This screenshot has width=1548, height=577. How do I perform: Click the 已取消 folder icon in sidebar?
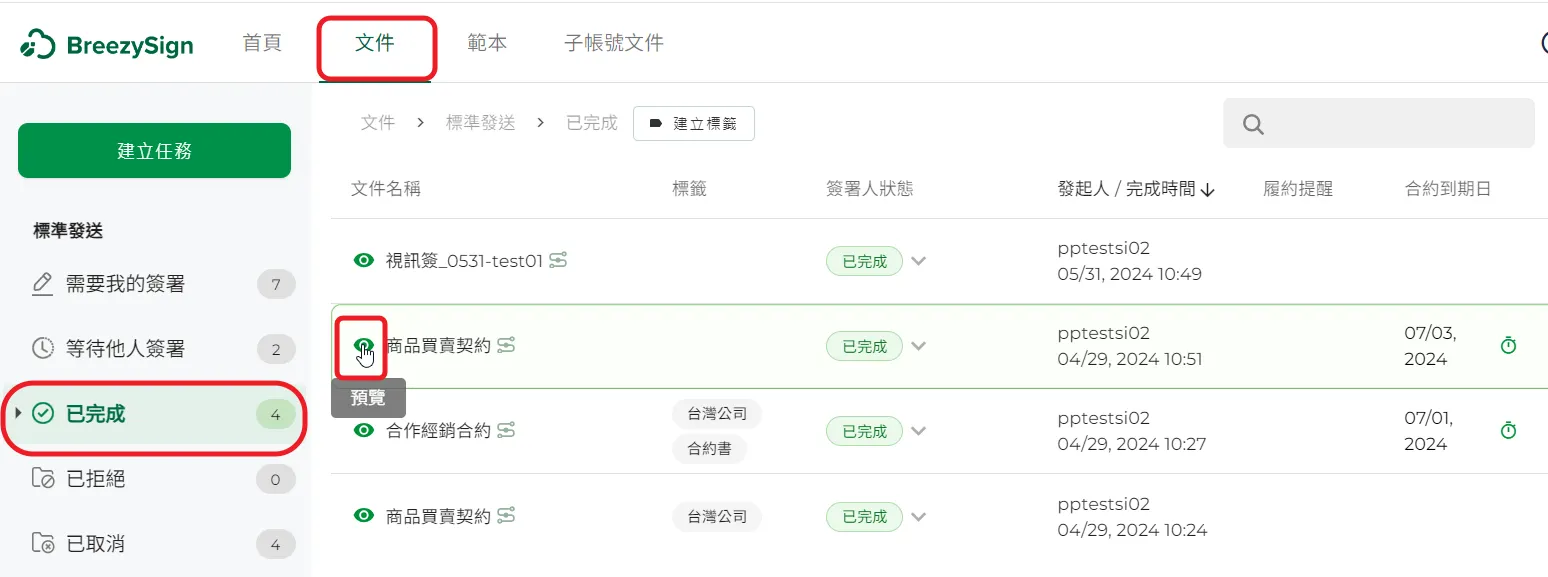[43, 544]
